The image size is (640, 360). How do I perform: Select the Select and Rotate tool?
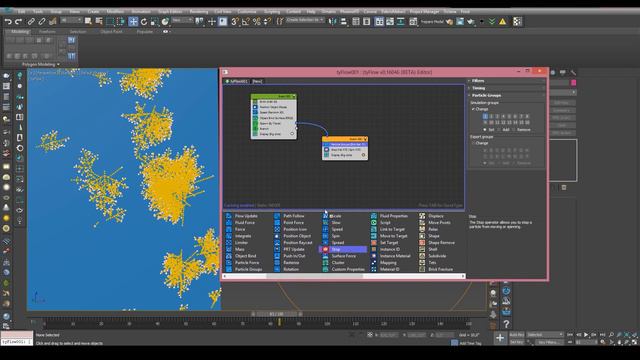tap(144, 22)
